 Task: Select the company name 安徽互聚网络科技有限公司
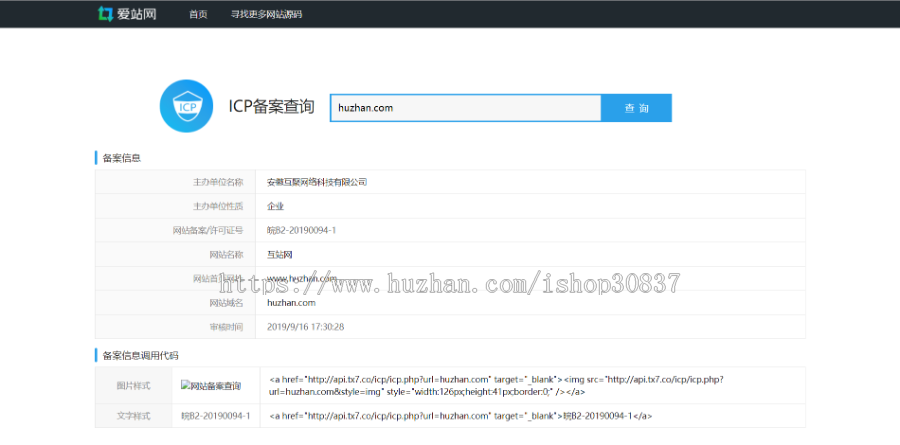tap(317, 182)
